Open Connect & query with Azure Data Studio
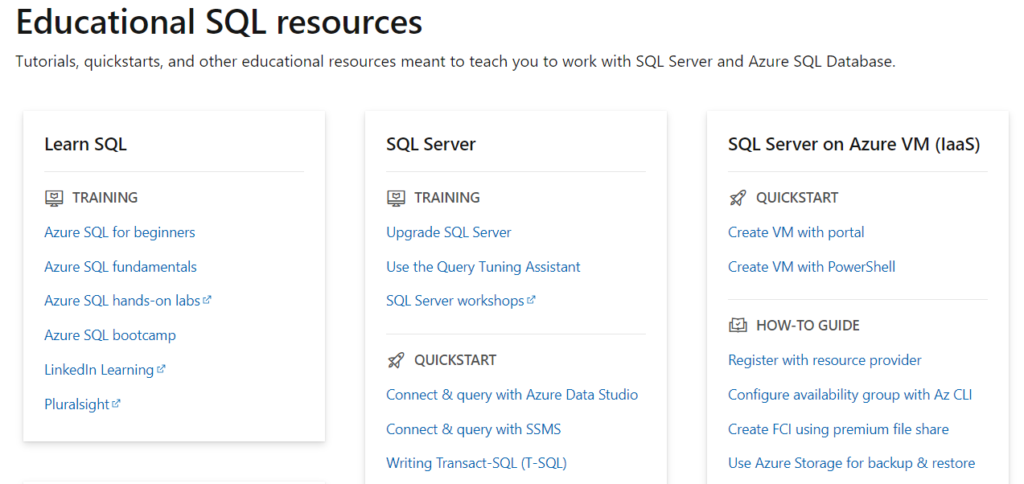The image size is (1024, 484). (x=512, y=395)
